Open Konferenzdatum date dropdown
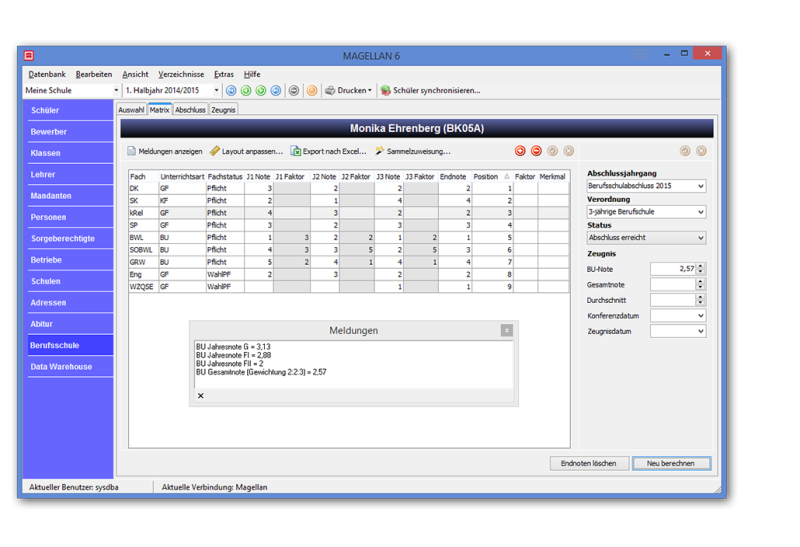This screenshot has height=547, width=800. click(x=701, y=316)
